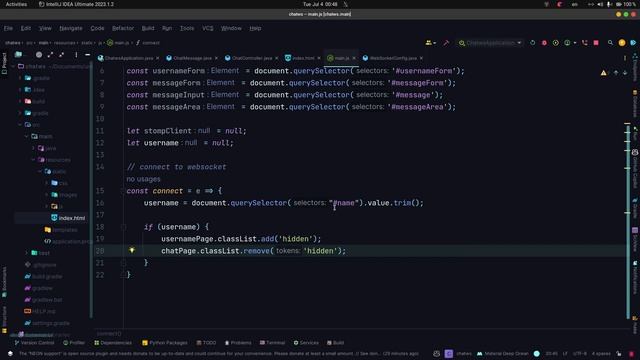Expand all in the Project panel
Viewport: 640px width, 360px height.
click(x=50, y=54)
